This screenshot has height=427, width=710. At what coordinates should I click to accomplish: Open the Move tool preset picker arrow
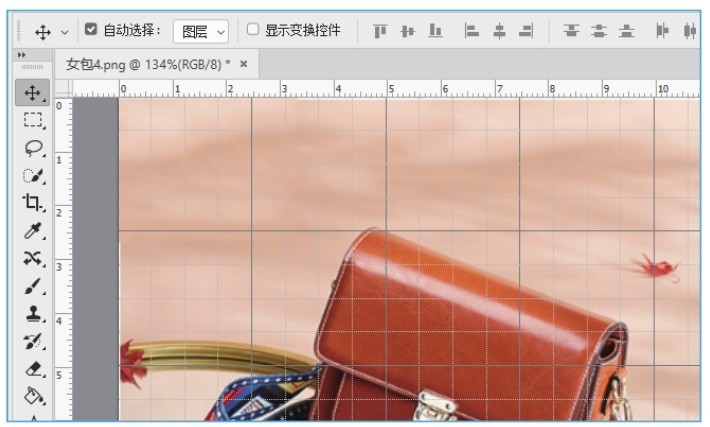click(x=65, y=32)
